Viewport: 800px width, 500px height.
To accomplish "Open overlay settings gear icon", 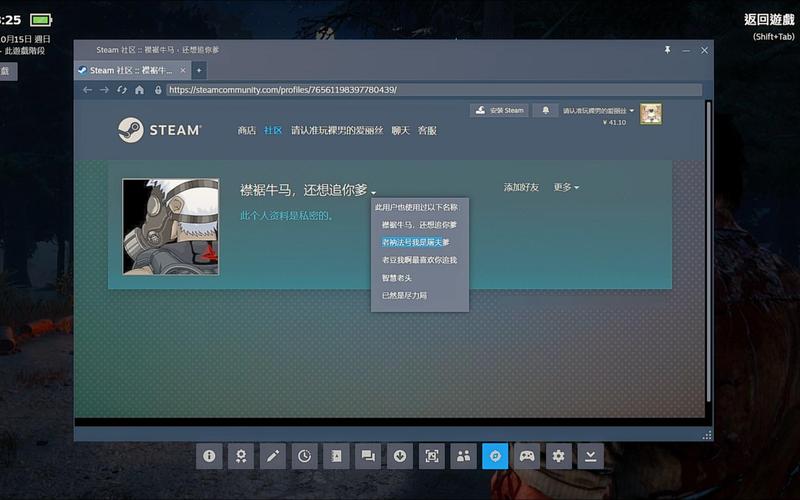I will pos(559,456).
